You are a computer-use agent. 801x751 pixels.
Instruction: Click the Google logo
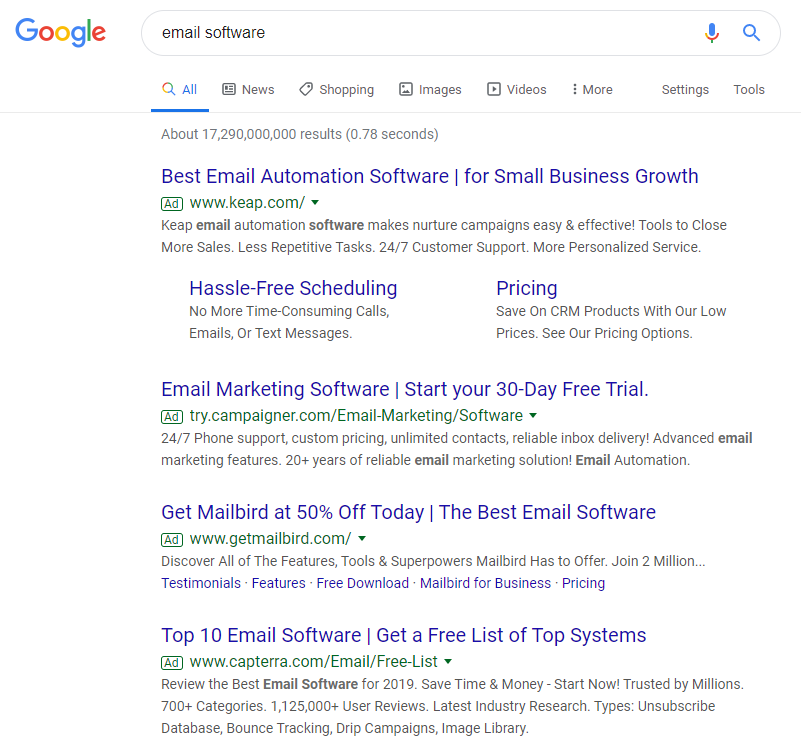point(60,32)
